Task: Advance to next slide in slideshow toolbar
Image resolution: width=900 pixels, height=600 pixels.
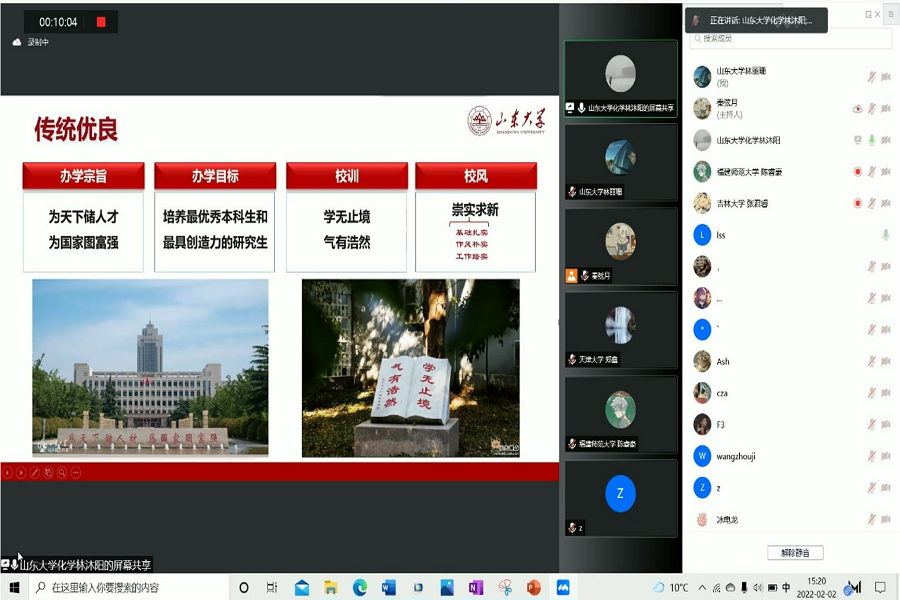Action: (x=21, y=473)
